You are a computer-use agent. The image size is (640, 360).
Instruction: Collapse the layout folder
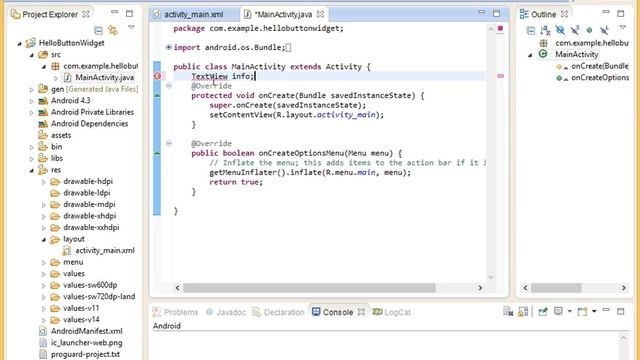point(44,240)
